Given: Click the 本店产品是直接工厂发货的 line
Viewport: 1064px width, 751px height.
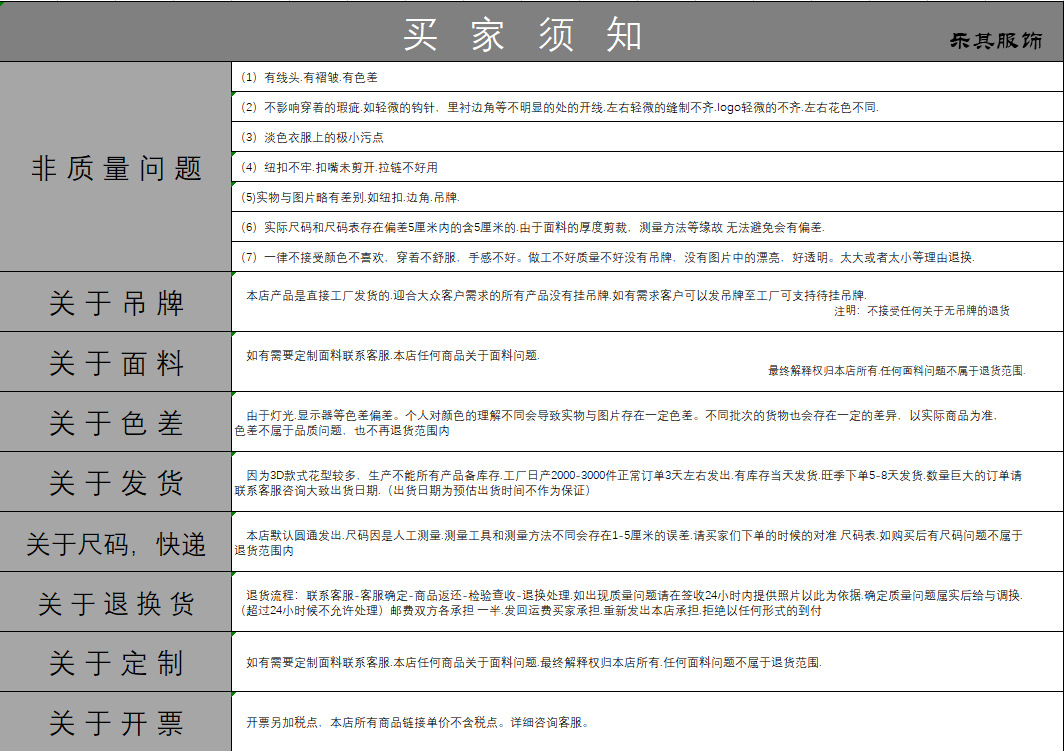Looking at the screenshot, I should (x=556, y=295).
